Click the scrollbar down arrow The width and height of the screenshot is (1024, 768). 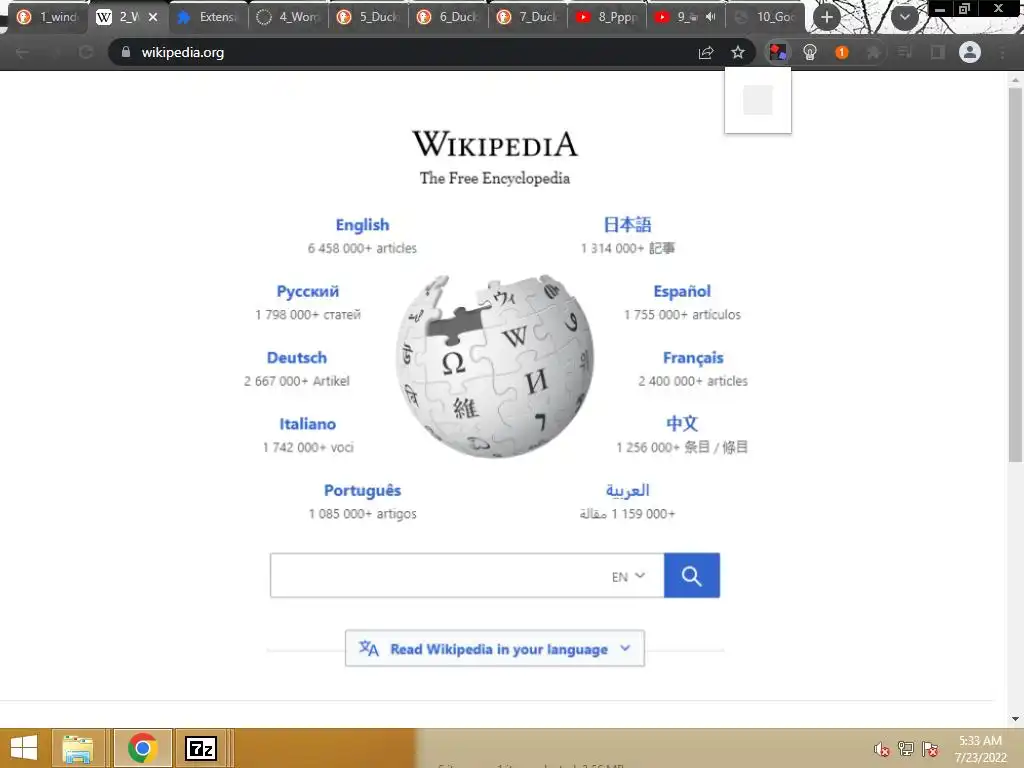[1015, 718]
